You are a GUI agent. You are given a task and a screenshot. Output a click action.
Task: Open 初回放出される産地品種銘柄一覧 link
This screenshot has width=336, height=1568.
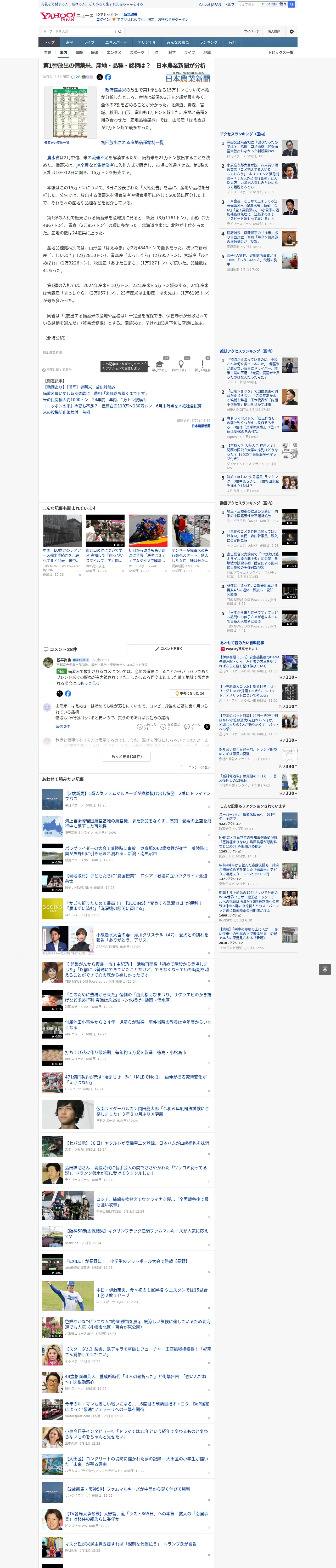tap(132, 142)
